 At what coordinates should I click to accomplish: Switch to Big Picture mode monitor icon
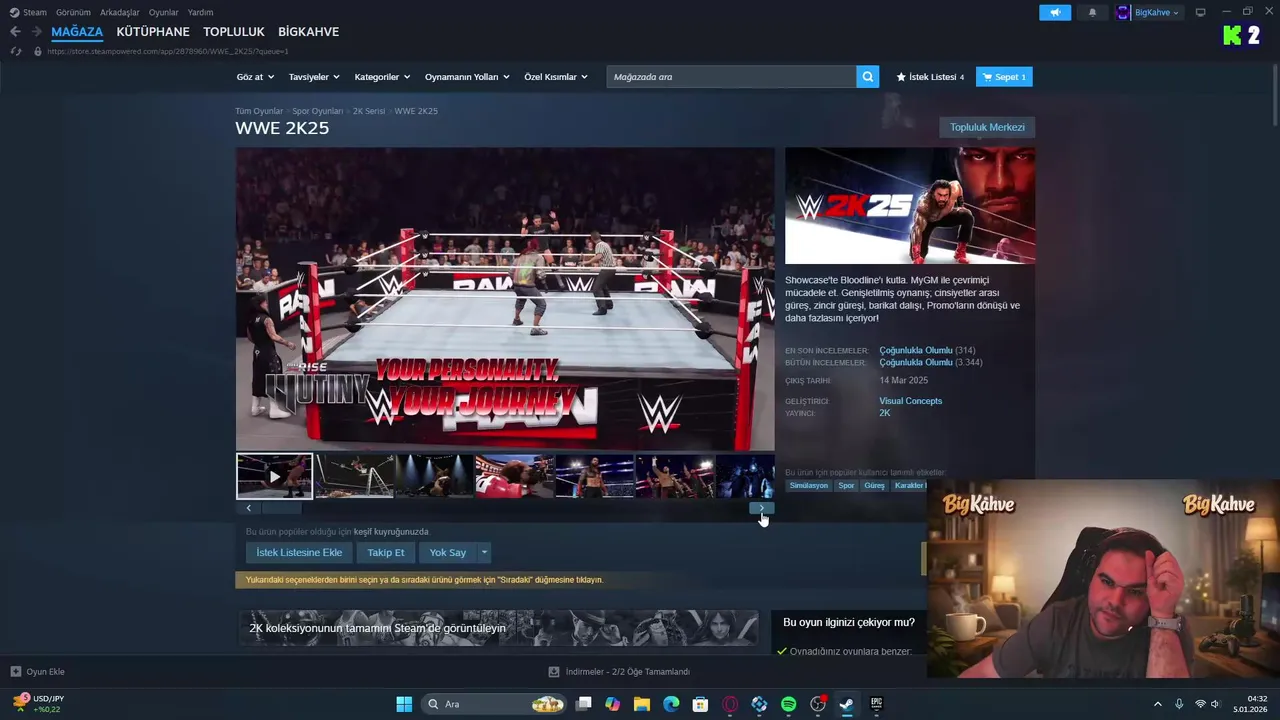(1201, 12)
